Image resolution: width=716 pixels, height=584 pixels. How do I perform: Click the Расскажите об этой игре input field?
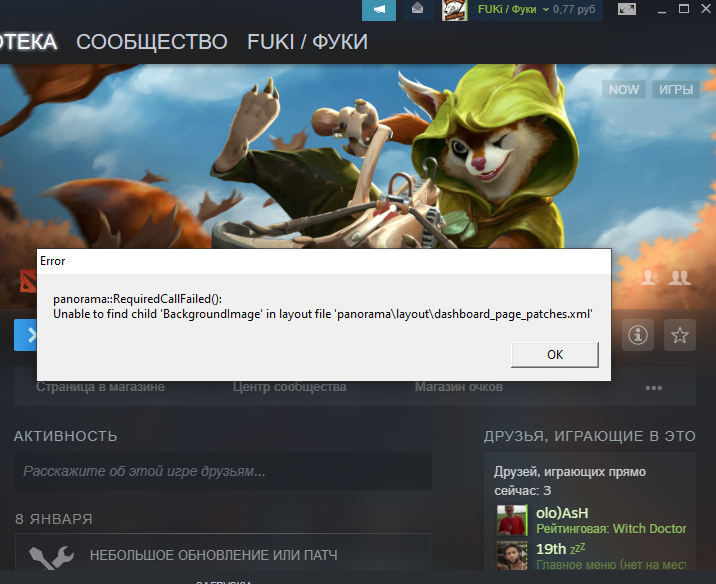pyautogui.click(x=223, y=471)
